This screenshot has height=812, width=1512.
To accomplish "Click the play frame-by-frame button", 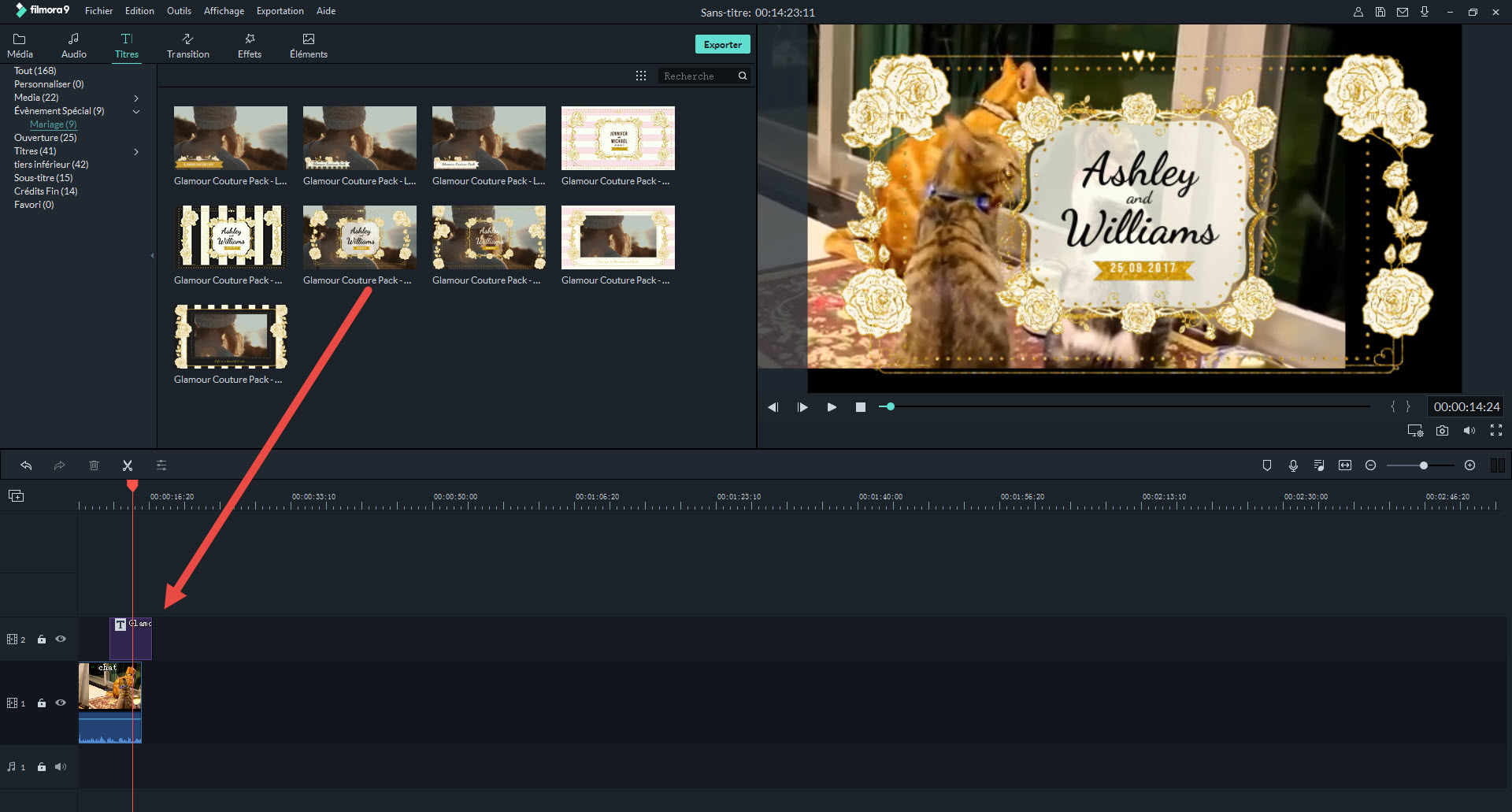I will pyautogui.click(x=802, y=407).
